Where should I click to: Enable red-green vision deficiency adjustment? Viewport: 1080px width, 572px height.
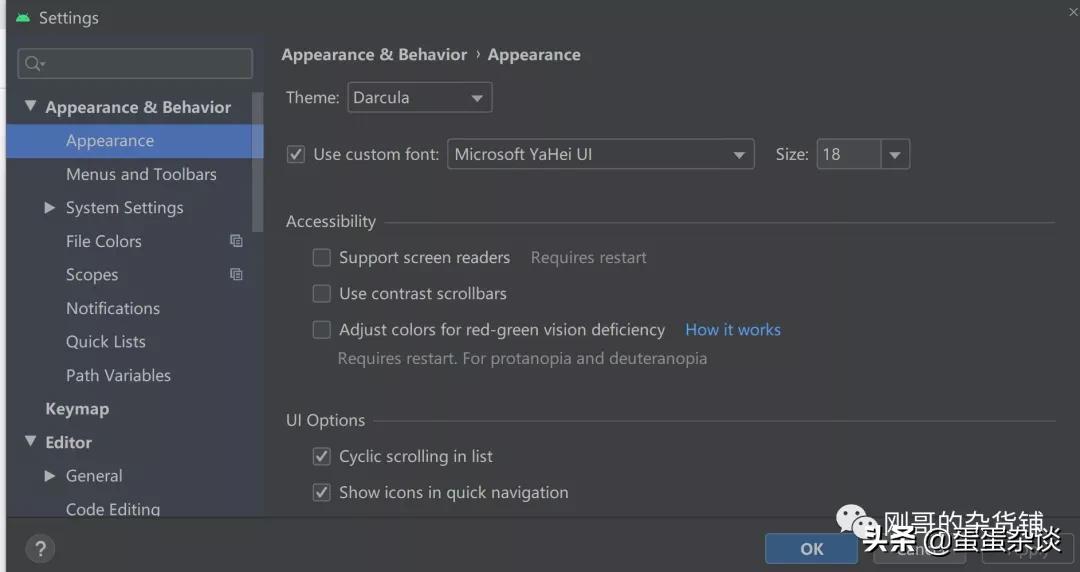322,330
